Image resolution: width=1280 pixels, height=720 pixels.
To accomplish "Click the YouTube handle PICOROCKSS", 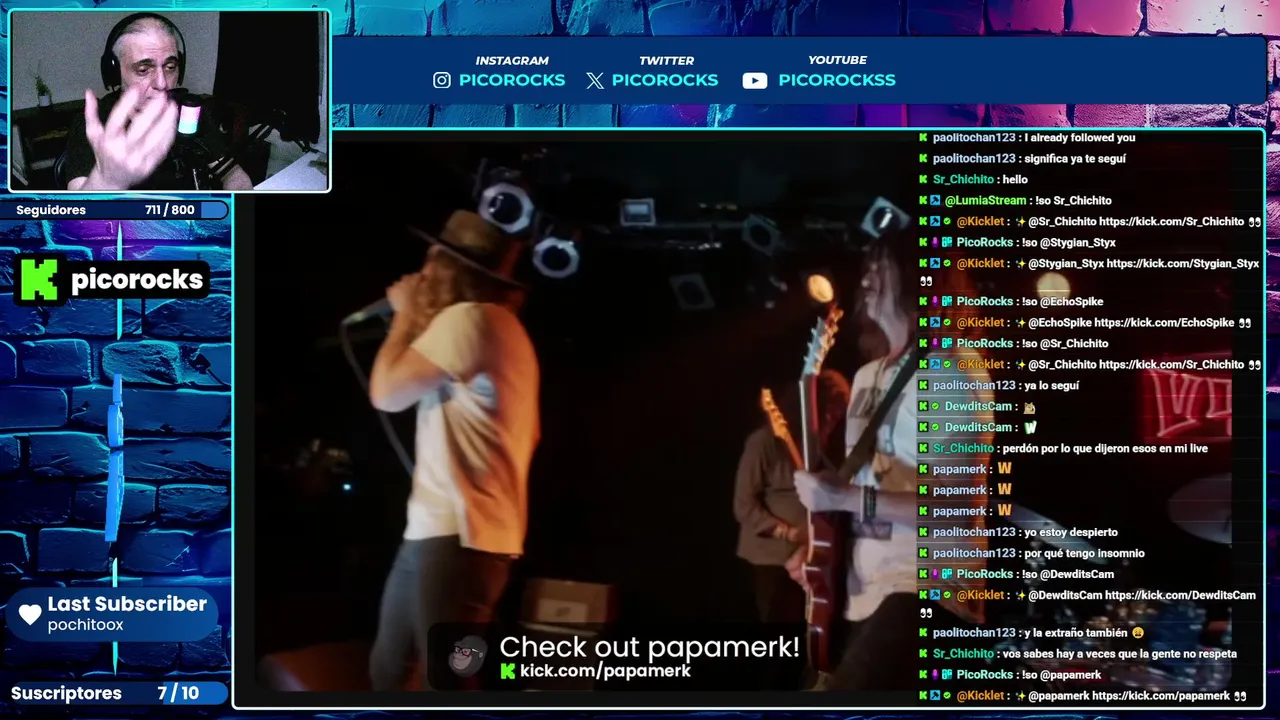I will [x=837, y=80].
